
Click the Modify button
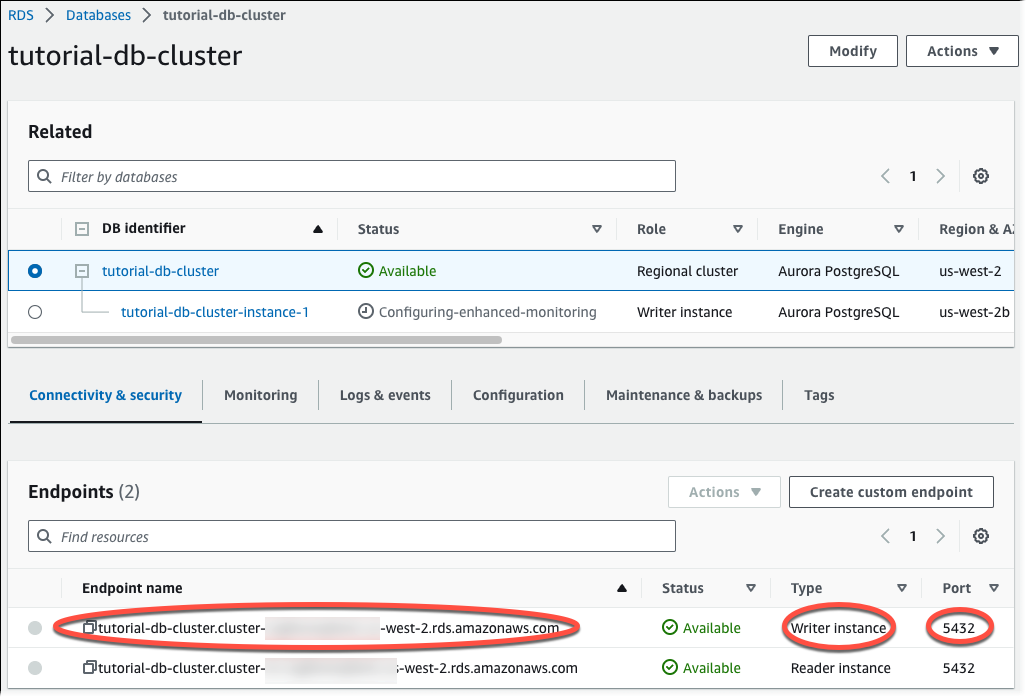pyautogui.click(x=852, y=51)
